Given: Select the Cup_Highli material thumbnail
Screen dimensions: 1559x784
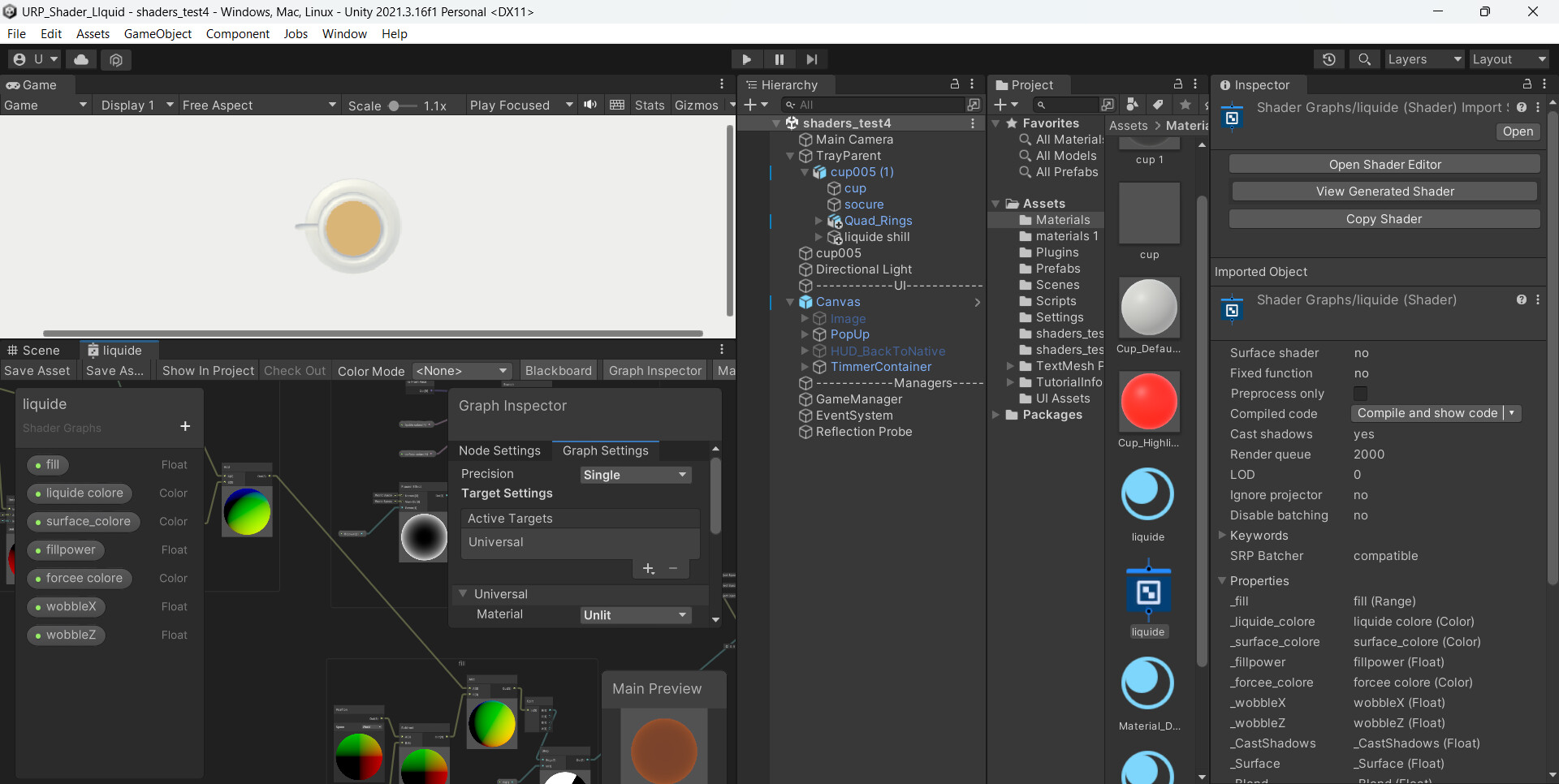Looking at the screenshot, I should click(1148, 401).
